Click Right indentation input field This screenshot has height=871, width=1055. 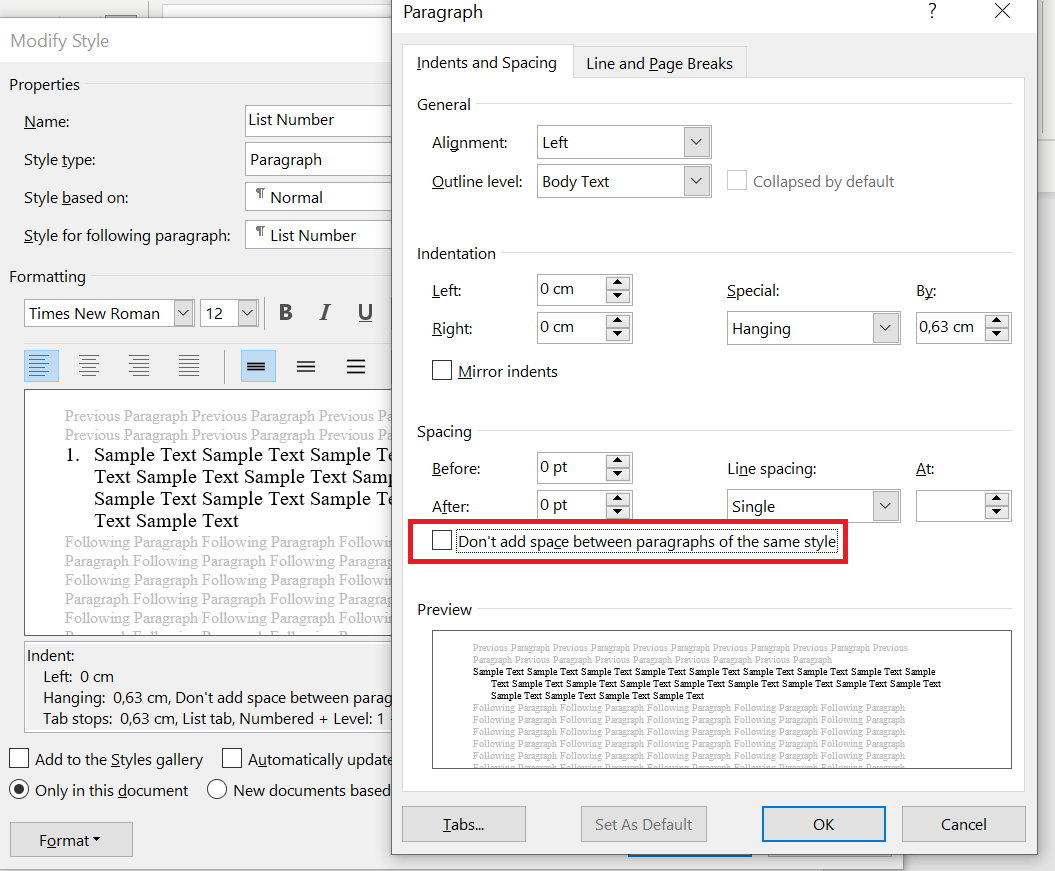tap(571, 328)
